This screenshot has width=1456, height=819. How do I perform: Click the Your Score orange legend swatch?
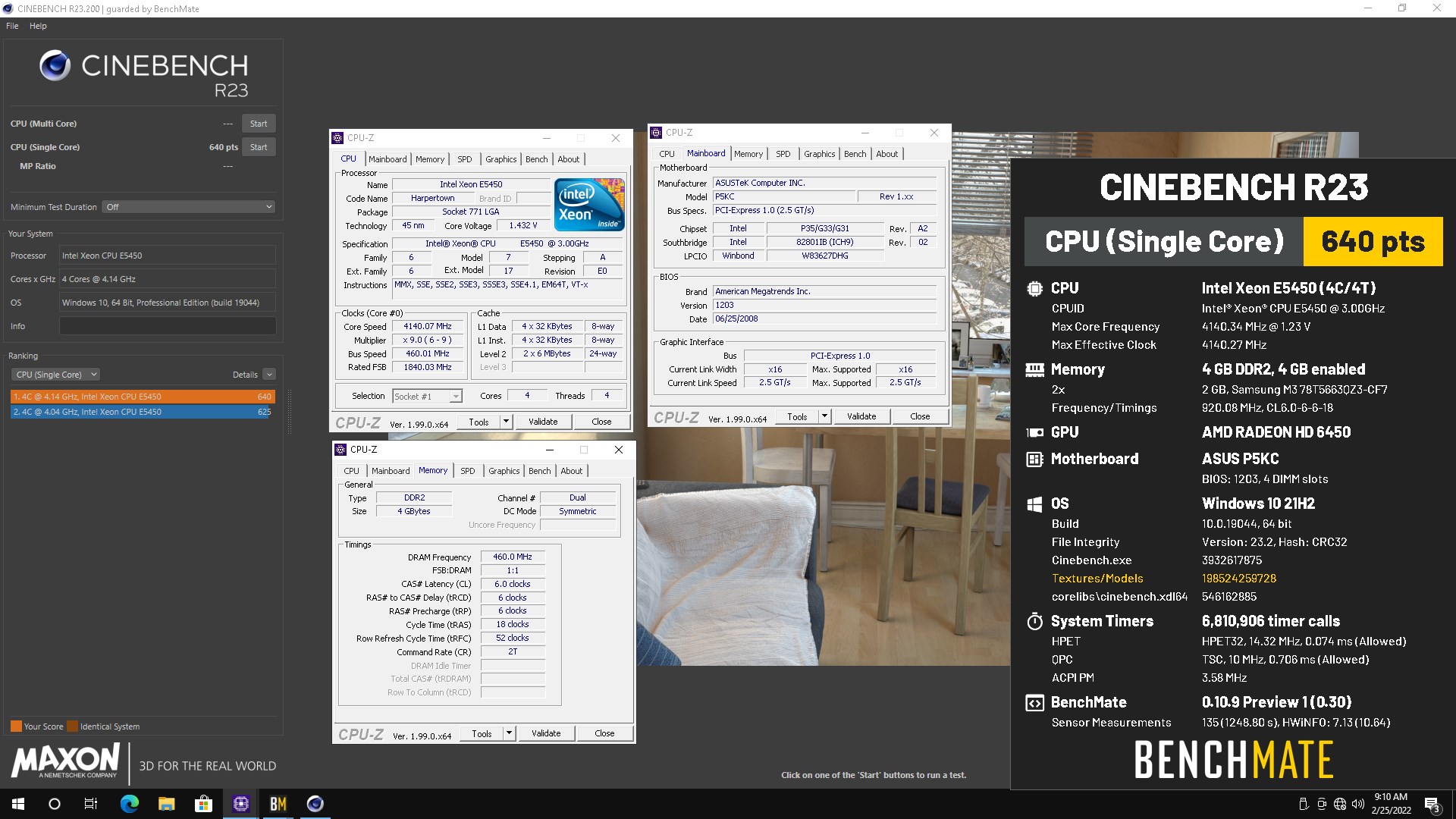pyautogui.click(x=16, y=726)
